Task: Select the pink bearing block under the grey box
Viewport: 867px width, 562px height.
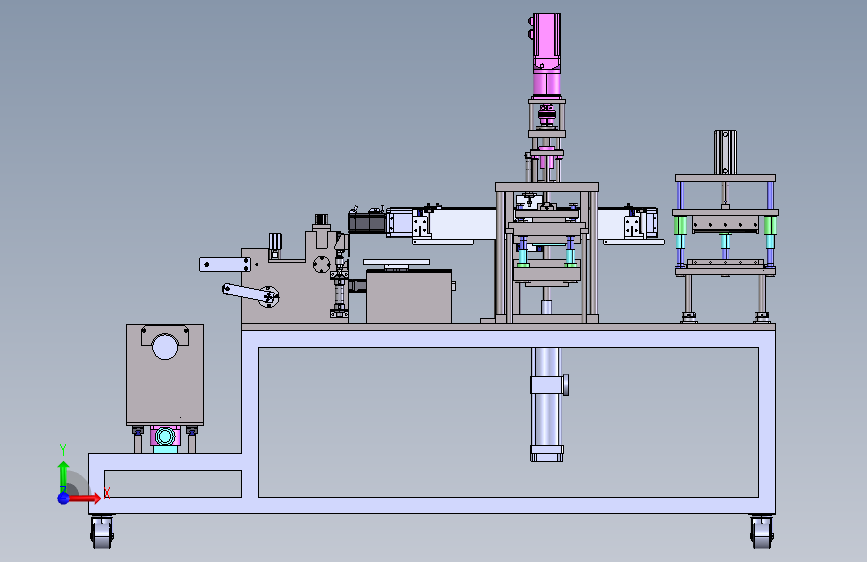Action: tap(165, 436)
